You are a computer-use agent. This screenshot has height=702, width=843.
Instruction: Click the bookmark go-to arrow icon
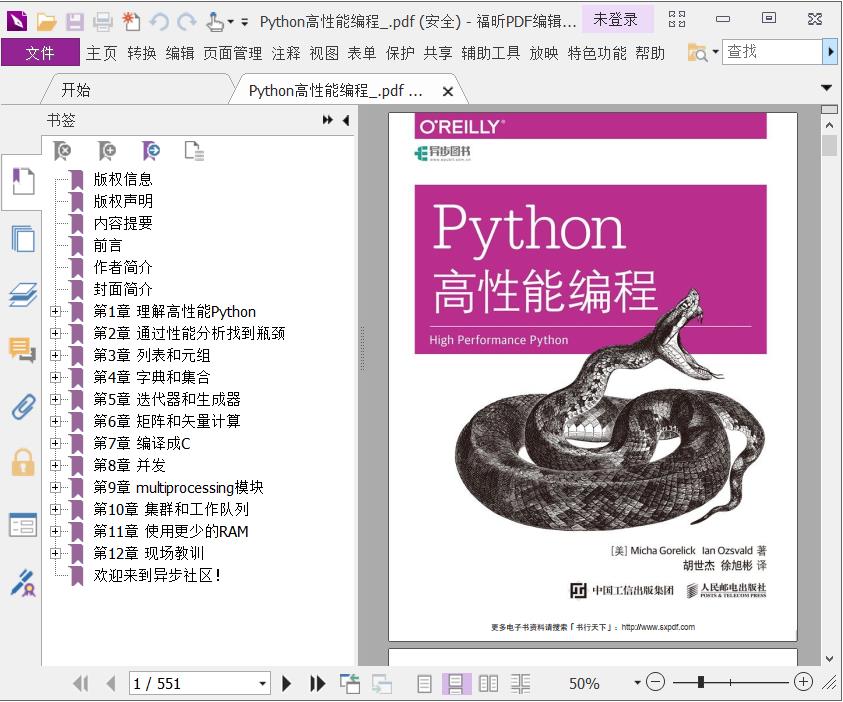(151, 151)
